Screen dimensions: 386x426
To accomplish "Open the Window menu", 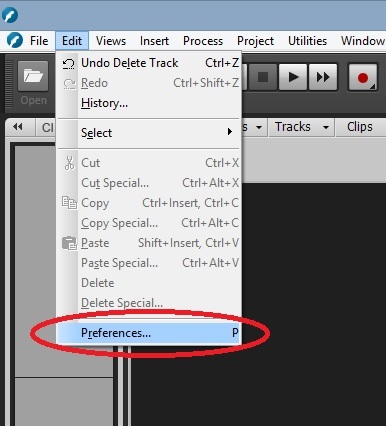I will tap(362, 41).
